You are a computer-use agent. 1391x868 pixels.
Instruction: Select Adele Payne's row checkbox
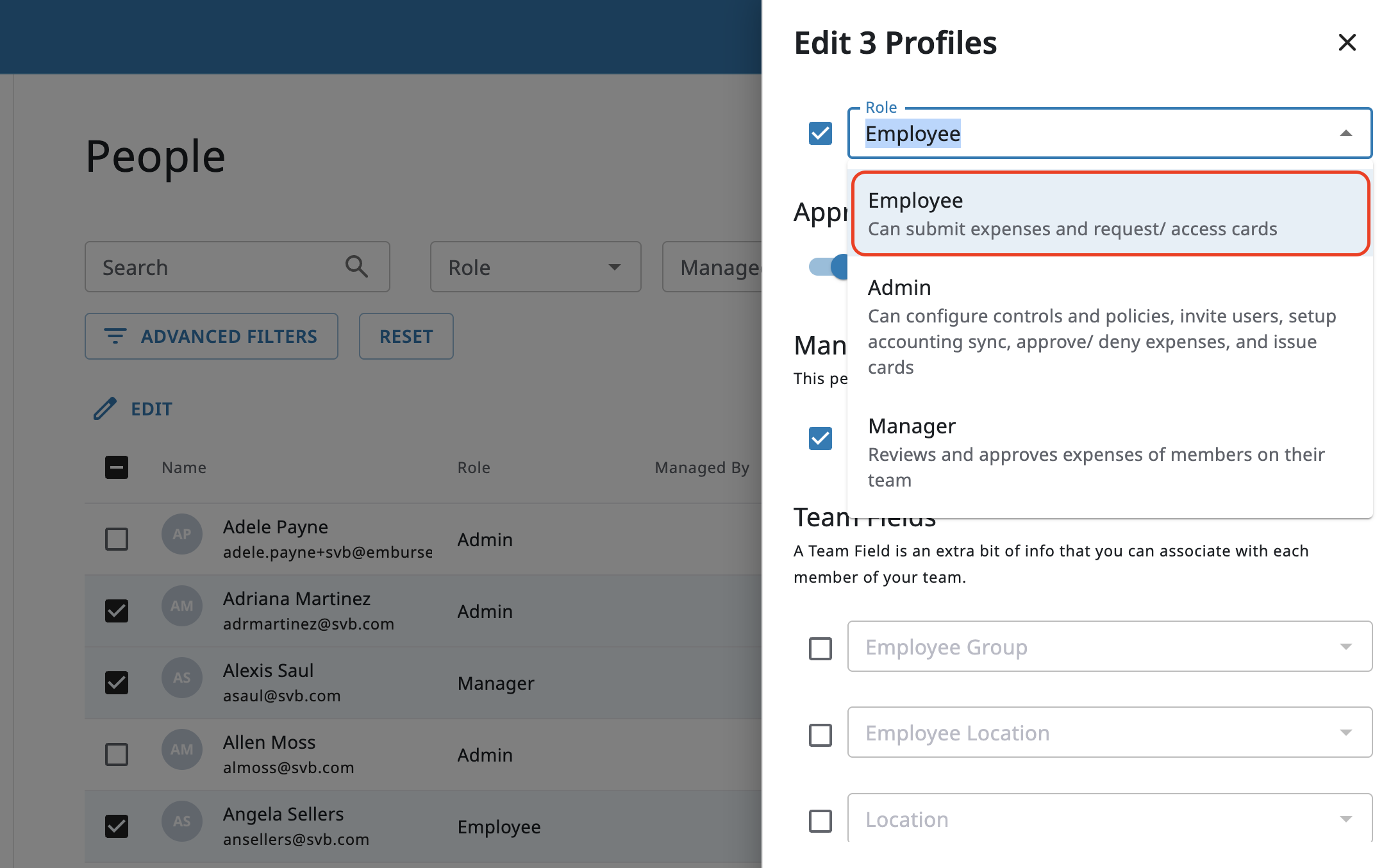[117, 539]
